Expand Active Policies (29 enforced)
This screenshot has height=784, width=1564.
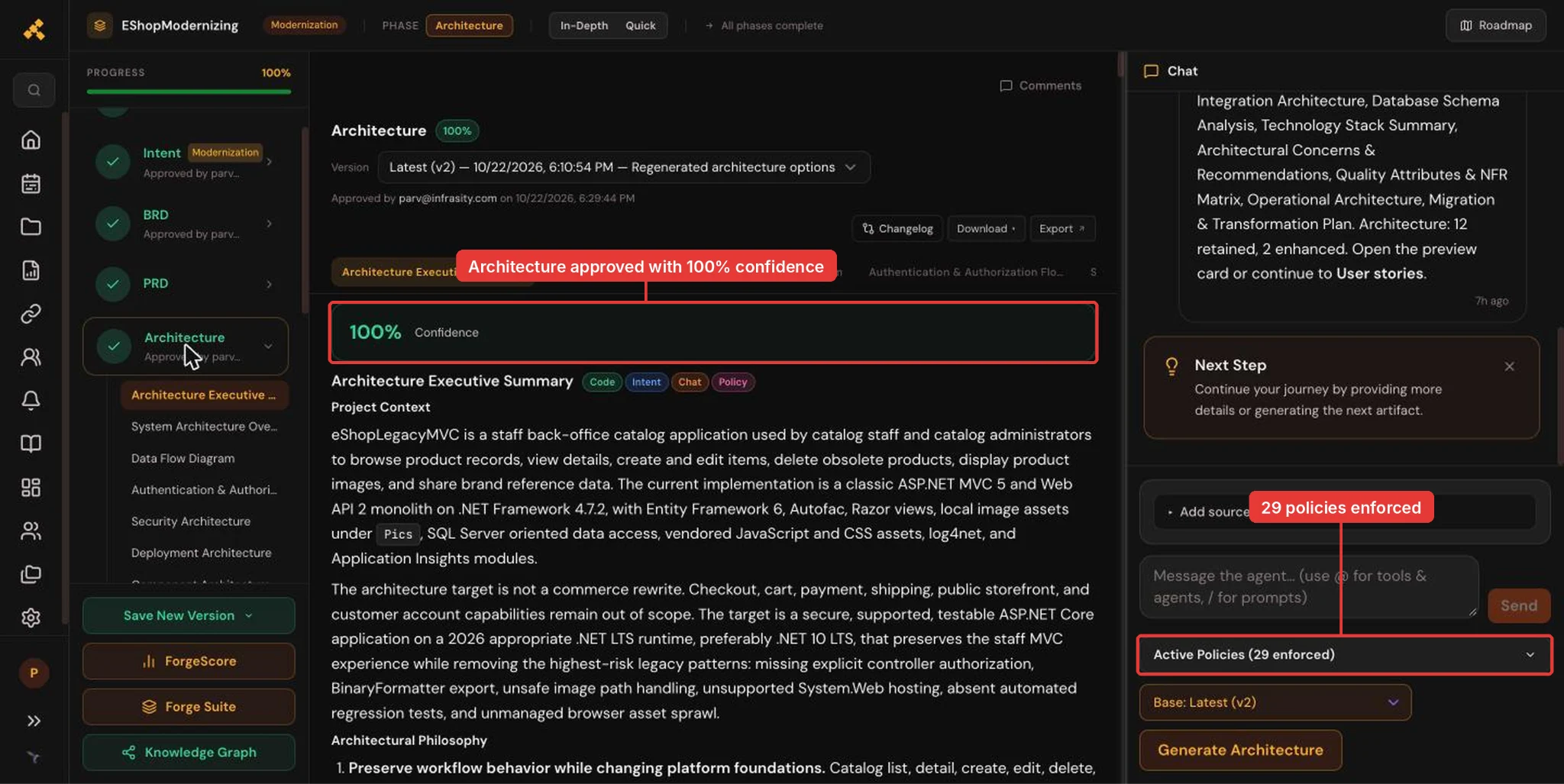[1344, 654]
